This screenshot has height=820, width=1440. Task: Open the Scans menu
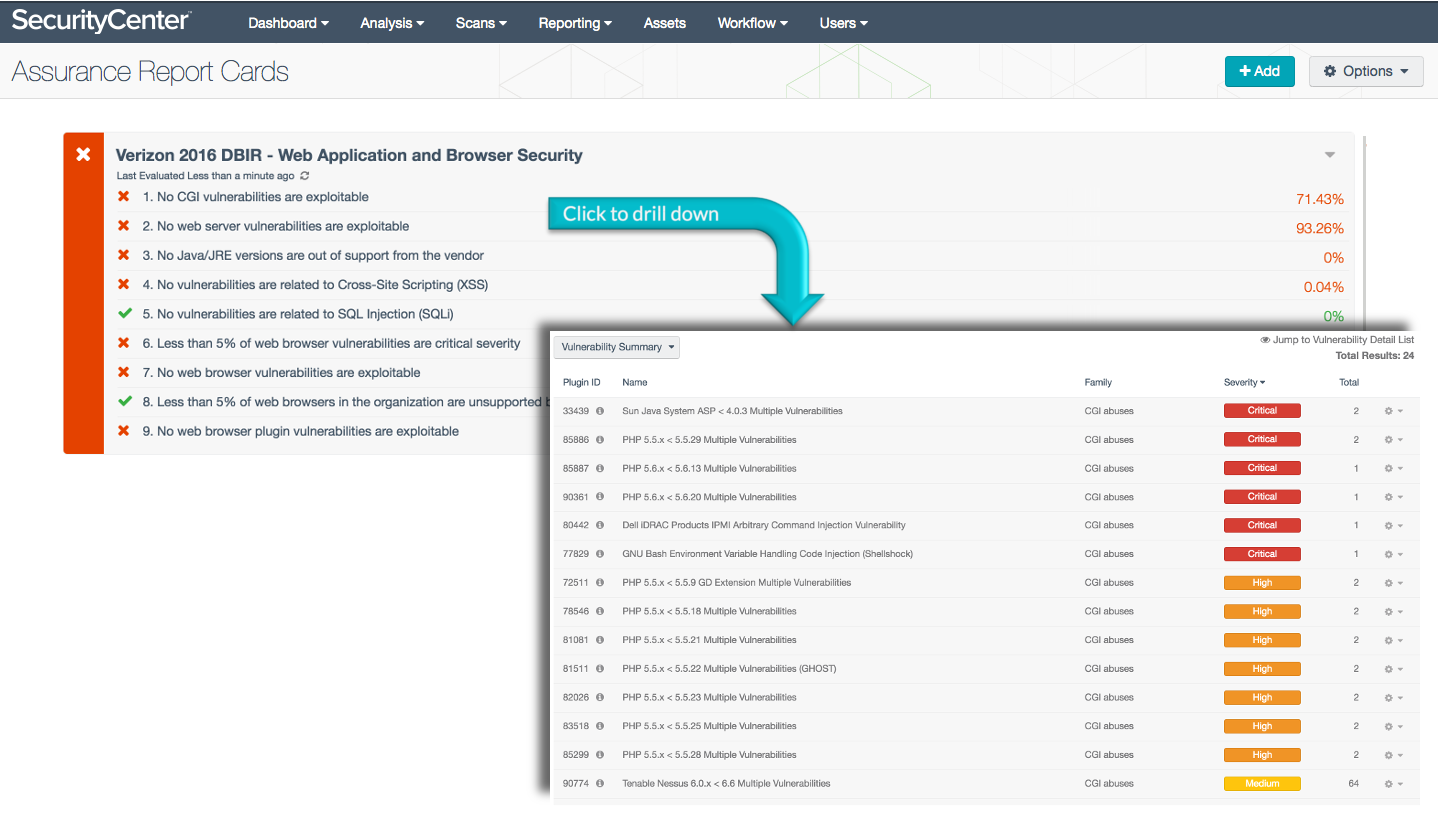click(x=481, y=23)
